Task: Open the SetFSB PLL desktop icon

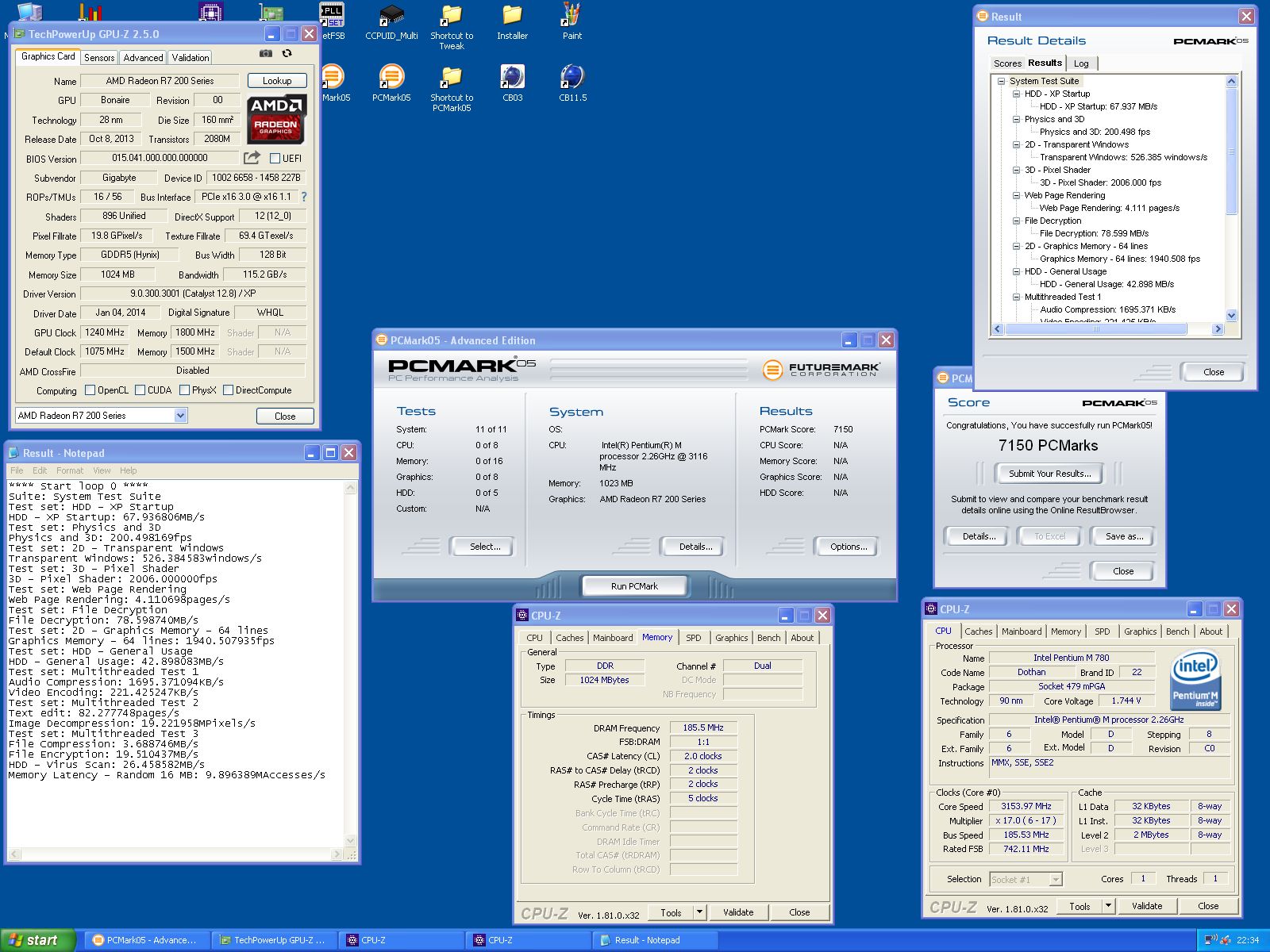Action: [x=332, y=21]
